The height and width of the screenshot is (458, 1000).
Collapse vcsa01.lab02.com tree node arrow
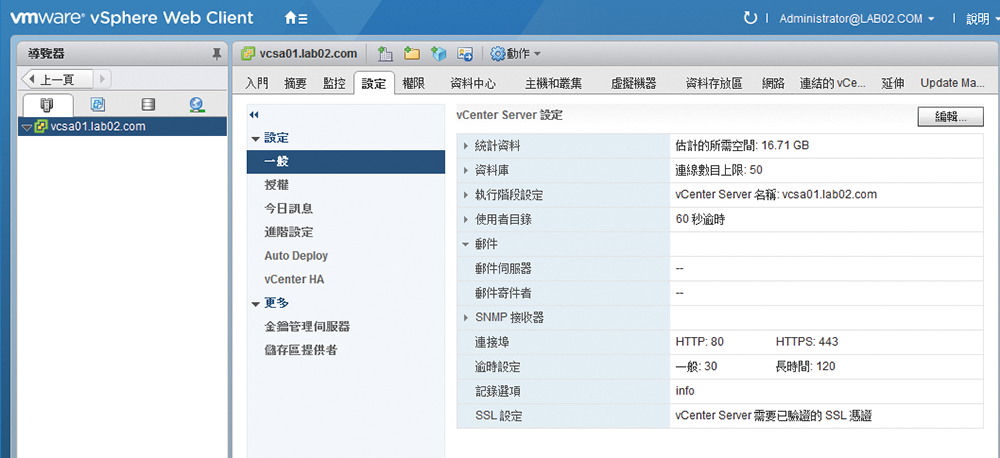26,127
